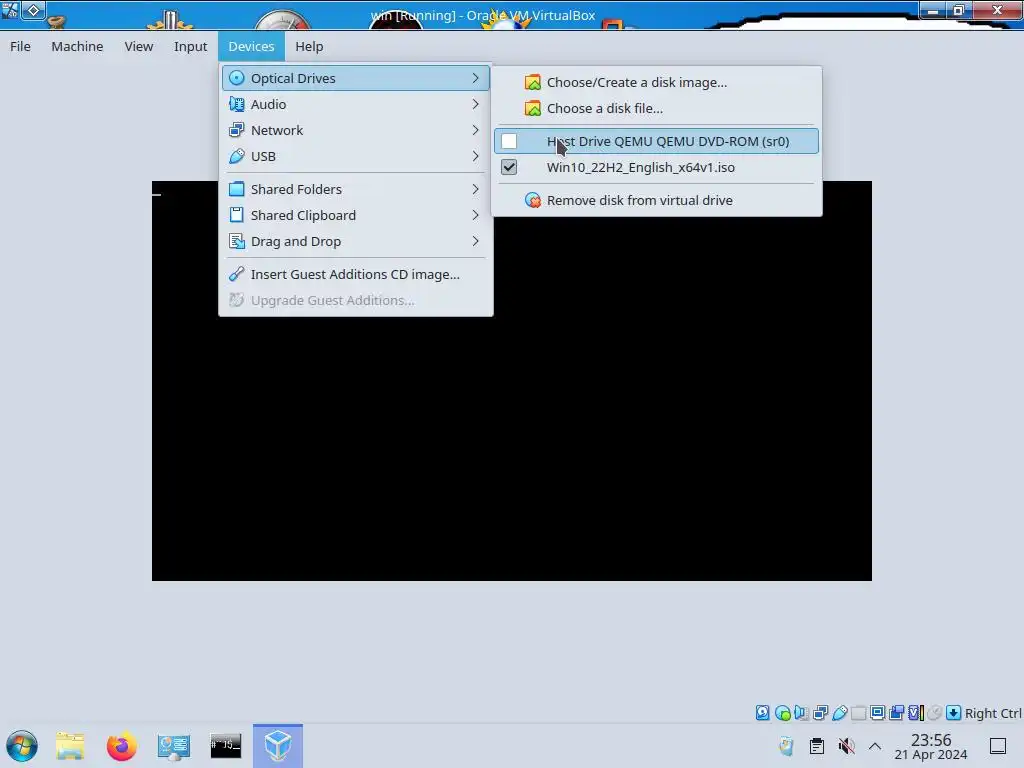Expand the Audio submenu arrow

click(475, 104)
